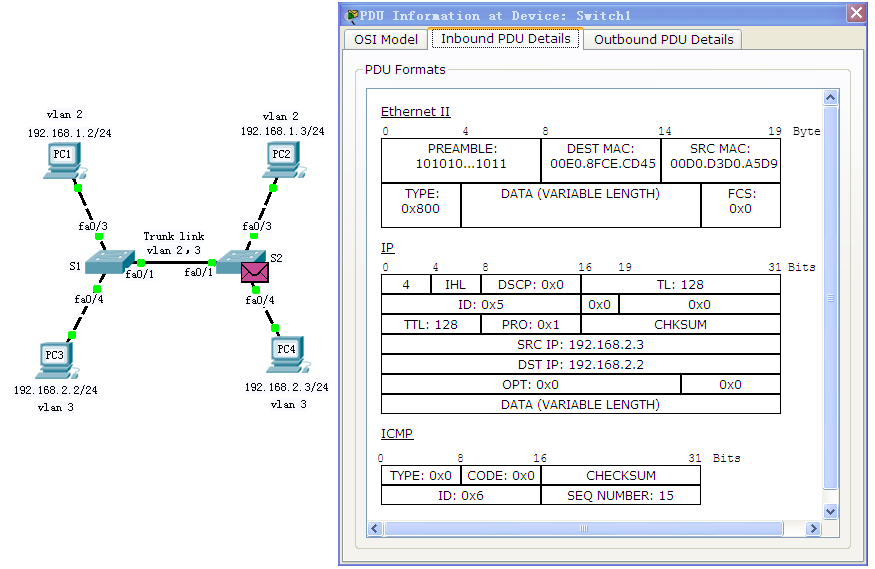The image size is (875, 569).
Task: Select the Inbound PDU Details tab
Action: point(506,38)
